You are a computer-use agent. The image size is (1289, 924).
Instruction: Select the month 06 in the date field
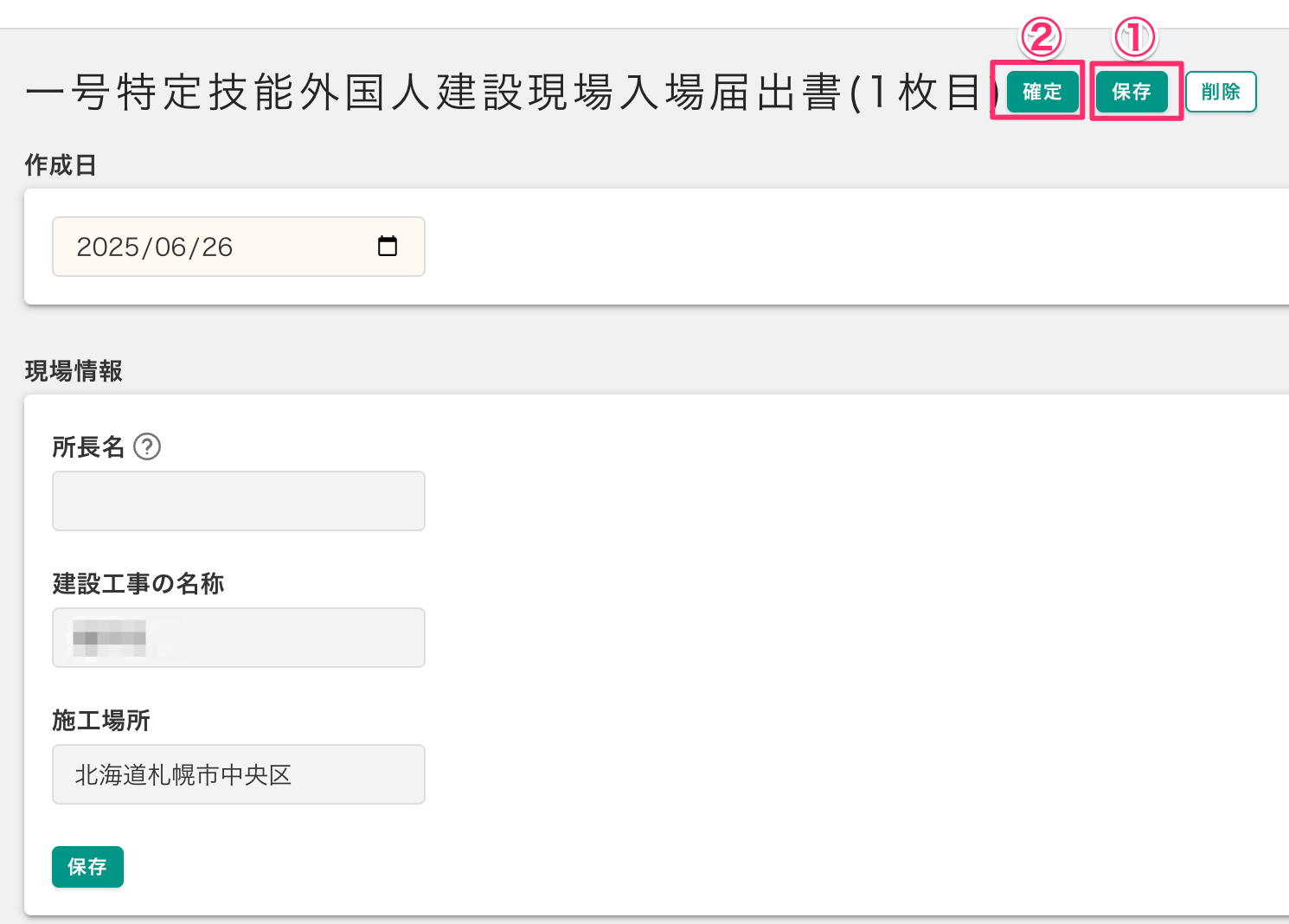170,247
